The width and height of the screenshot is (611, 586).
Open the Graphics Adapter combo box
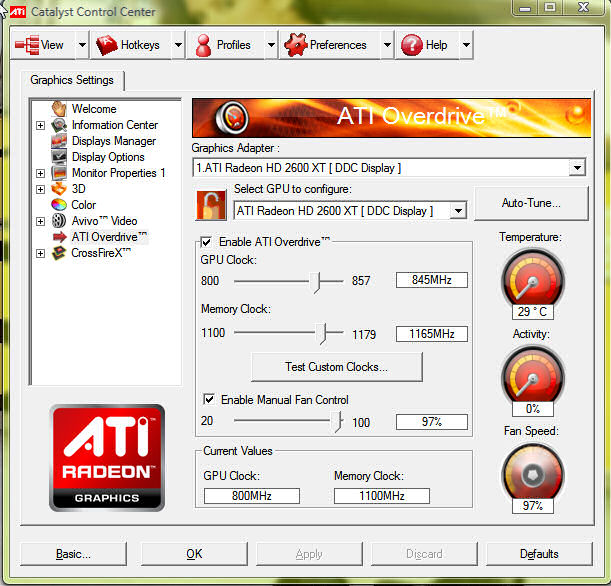[389, 168]
